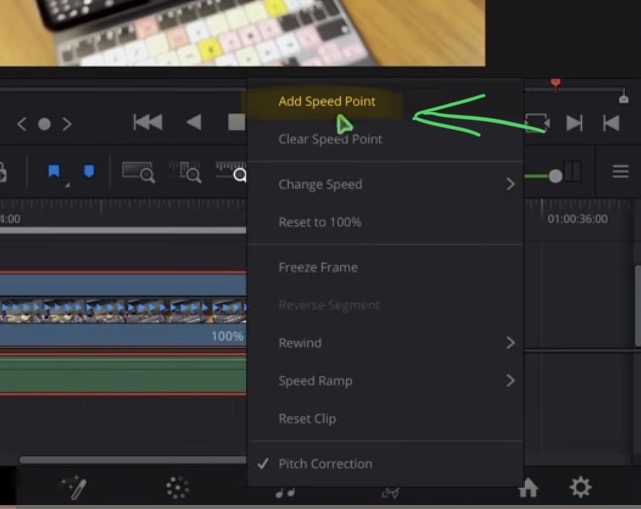This screenshot has height=509, width=641.
Task: Click the go to previous clip button
Action: point(611,123)
